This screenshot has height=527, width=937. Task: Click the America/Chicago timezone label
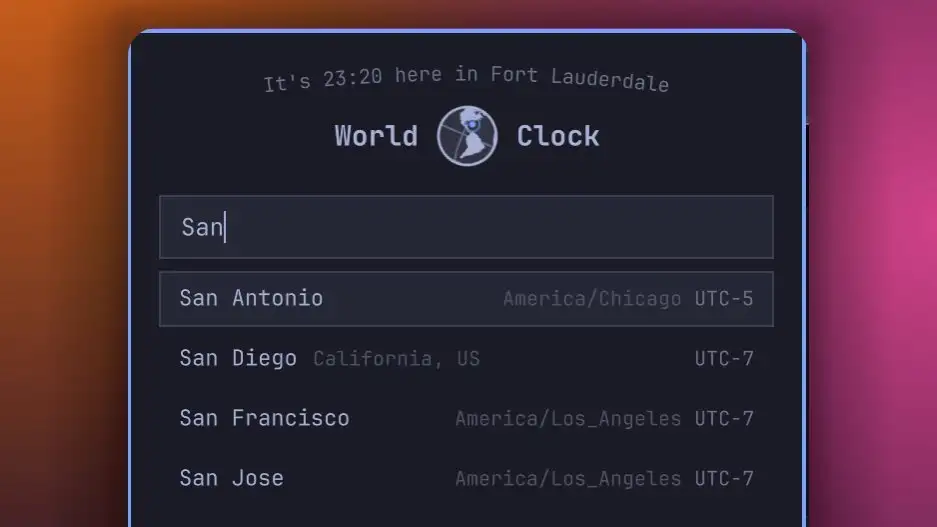[x=592, y=299]
